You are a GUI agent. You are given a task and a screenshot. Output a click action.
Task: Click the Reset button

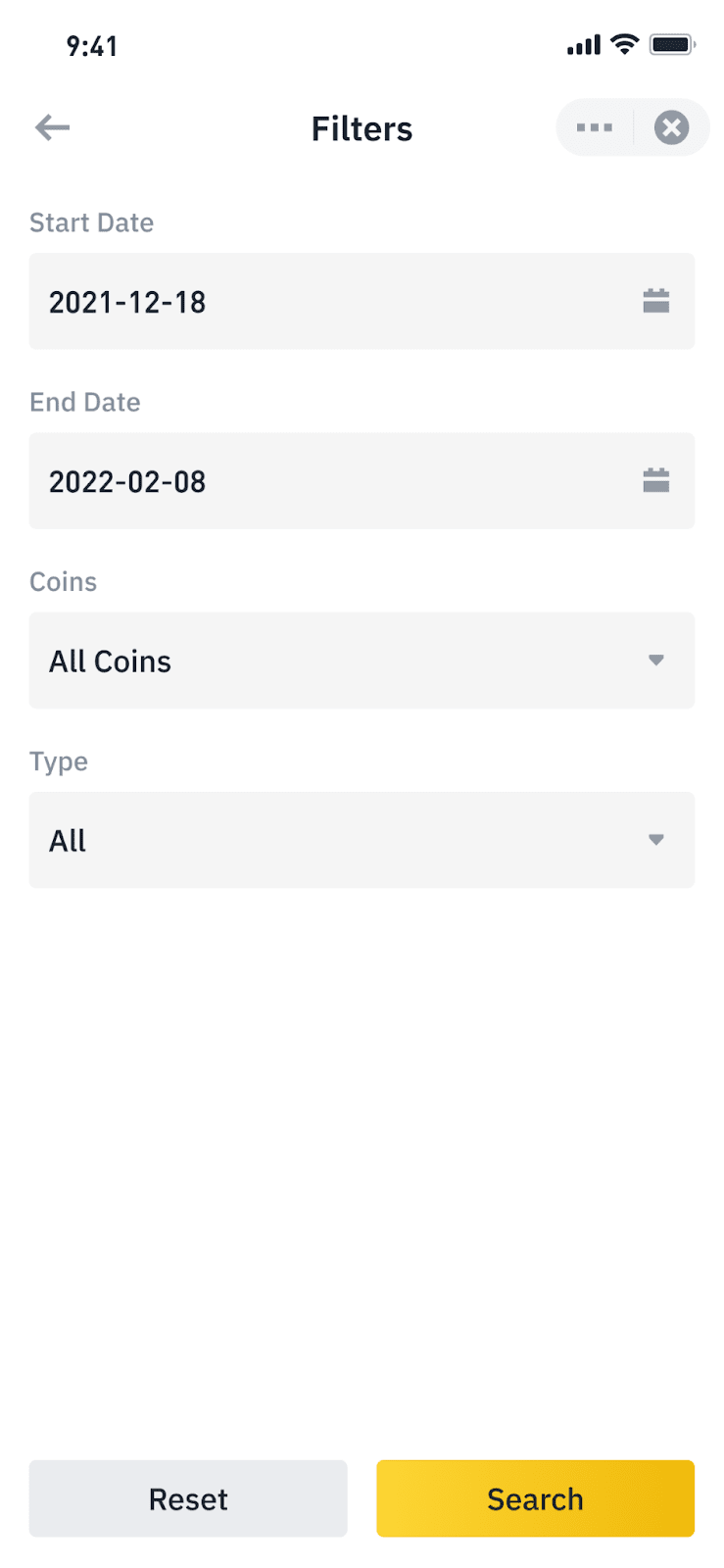(x=188, y=1498)
